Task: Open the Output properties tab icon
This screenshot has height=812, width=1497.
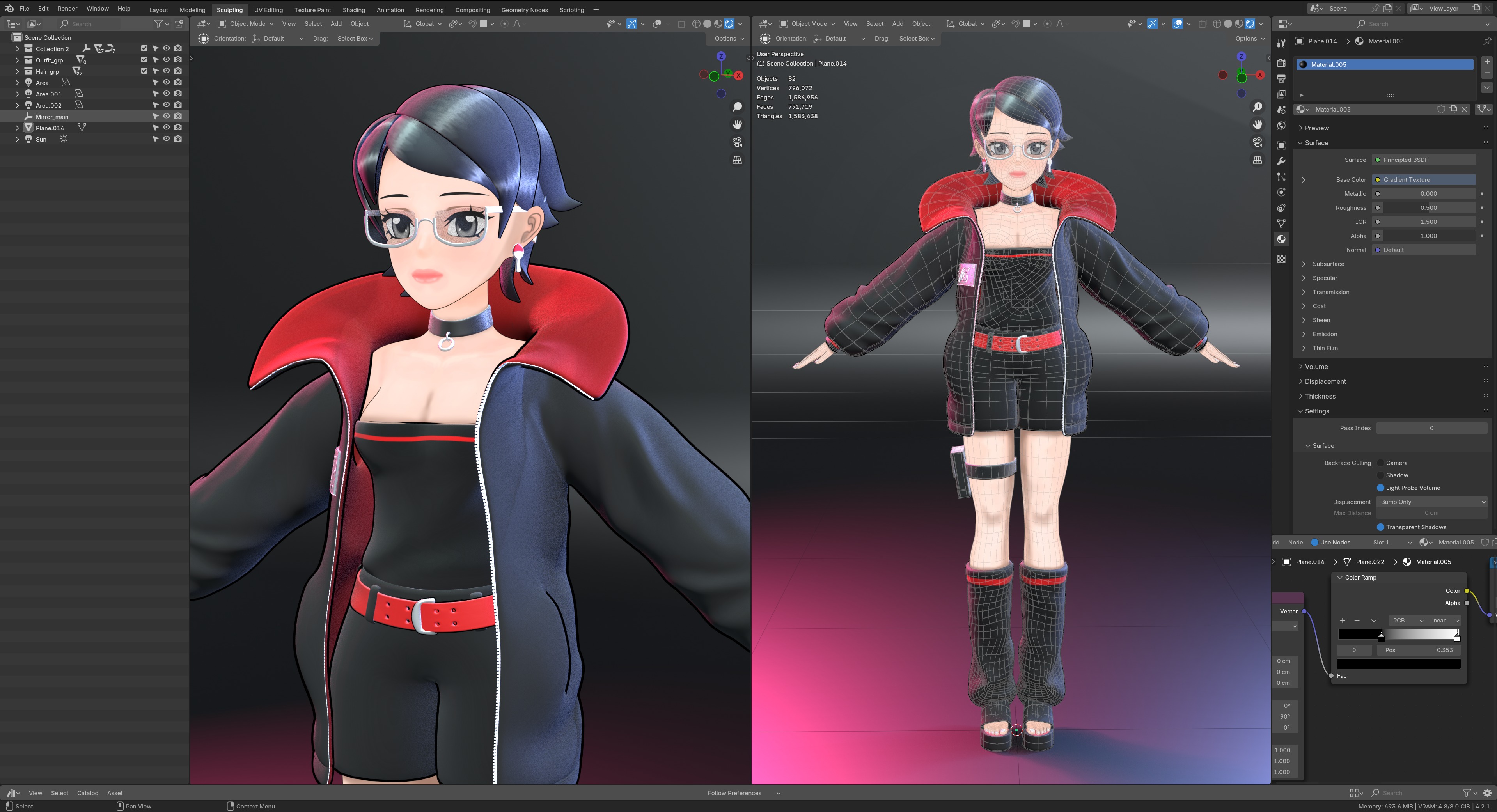Action: coord(1281,78)
